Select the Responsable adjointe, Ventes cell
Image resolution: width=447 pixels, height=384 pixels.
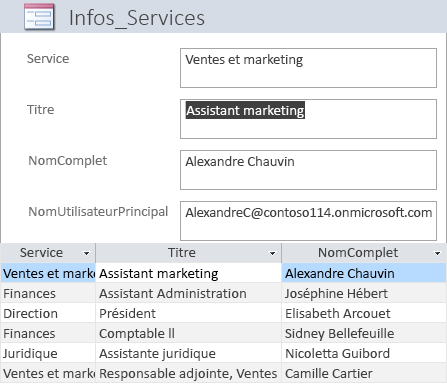click(x=189, y=373)
